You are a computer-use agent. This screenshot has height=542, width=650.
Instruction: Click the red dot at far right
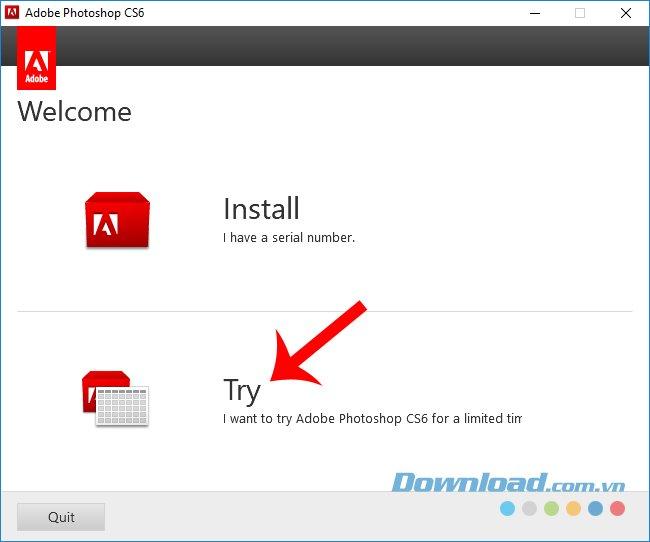pyautogui.click(x=617, y=509)
